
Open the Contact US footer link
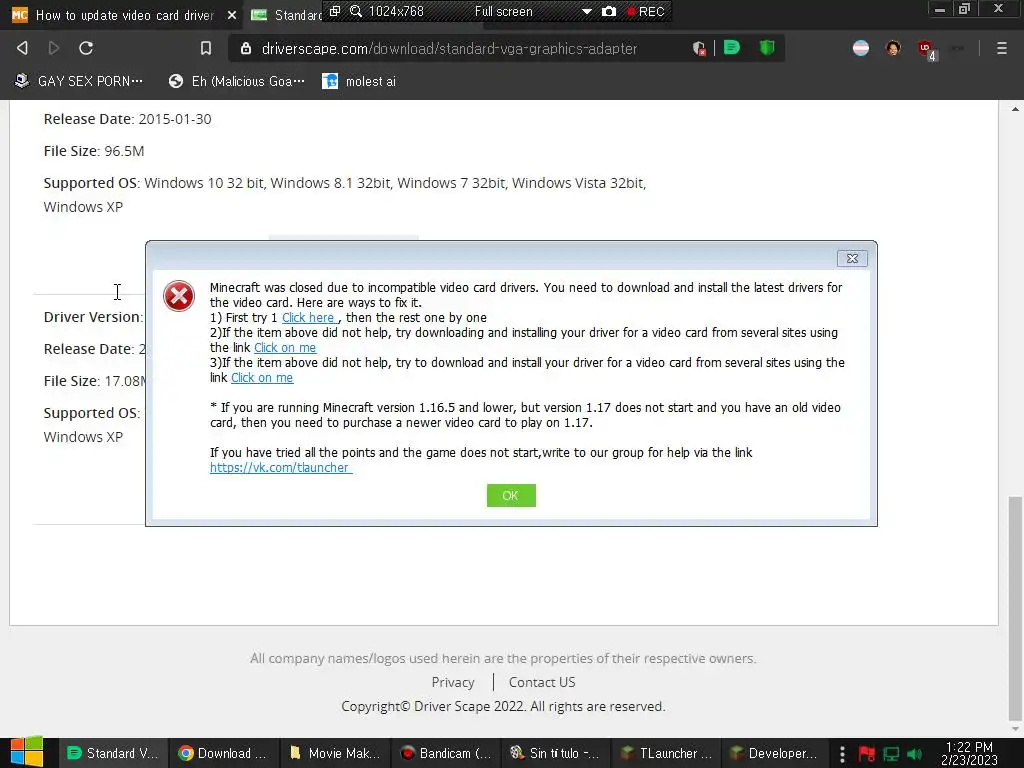click(x=542, y=682)
